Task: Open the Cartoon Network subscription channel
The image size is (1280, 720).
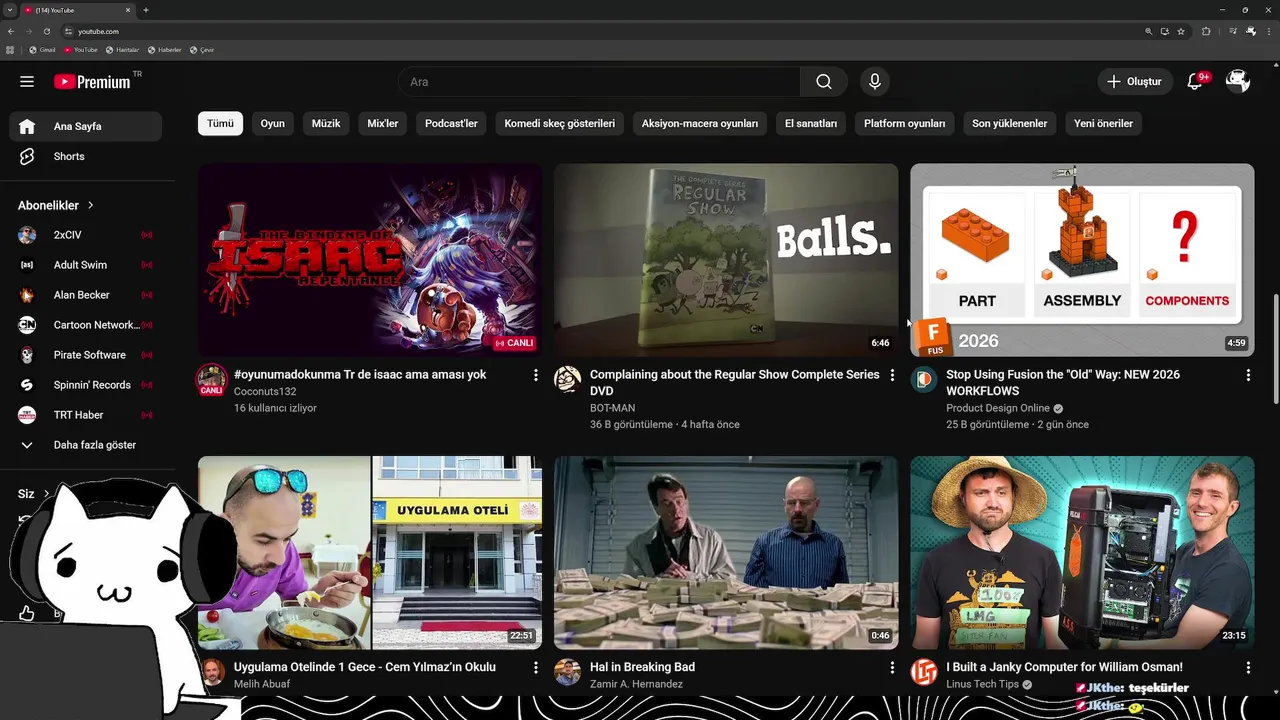Action: 86,325
